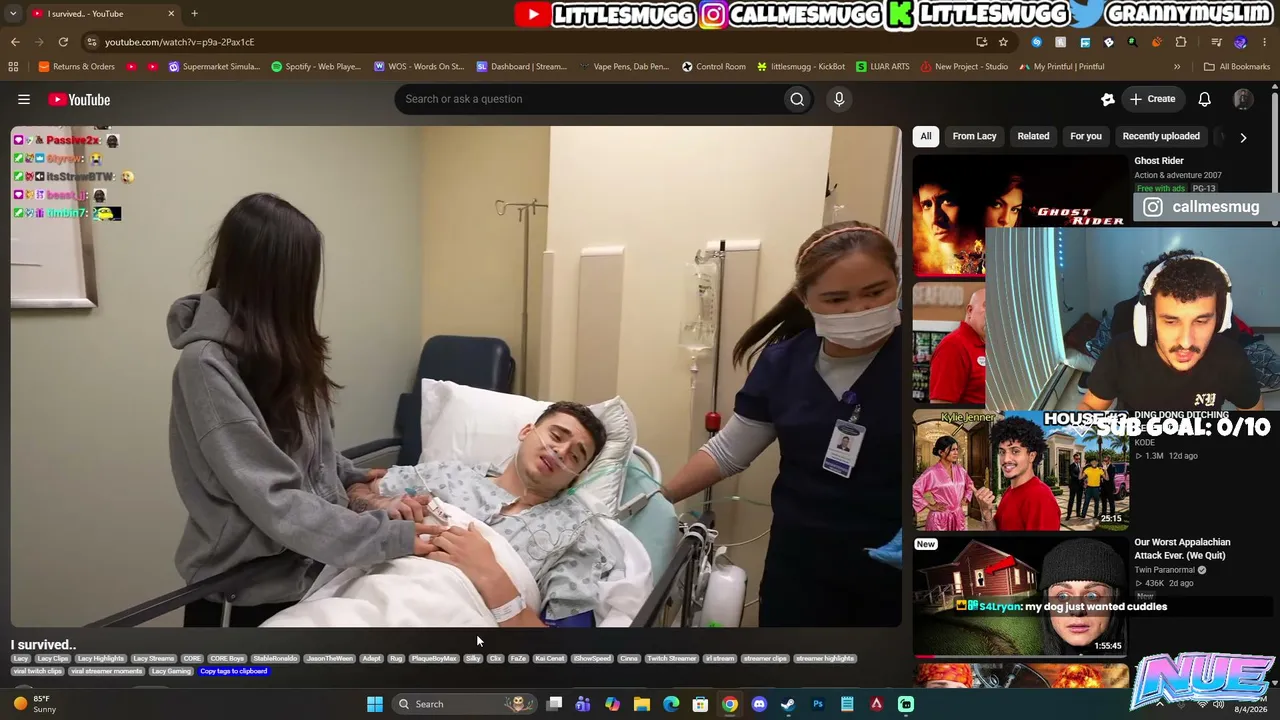Open the Chrome extensions puzzle menu
The height and width of the screenshot is (720, 1280).
click(x=1181, y=42)
